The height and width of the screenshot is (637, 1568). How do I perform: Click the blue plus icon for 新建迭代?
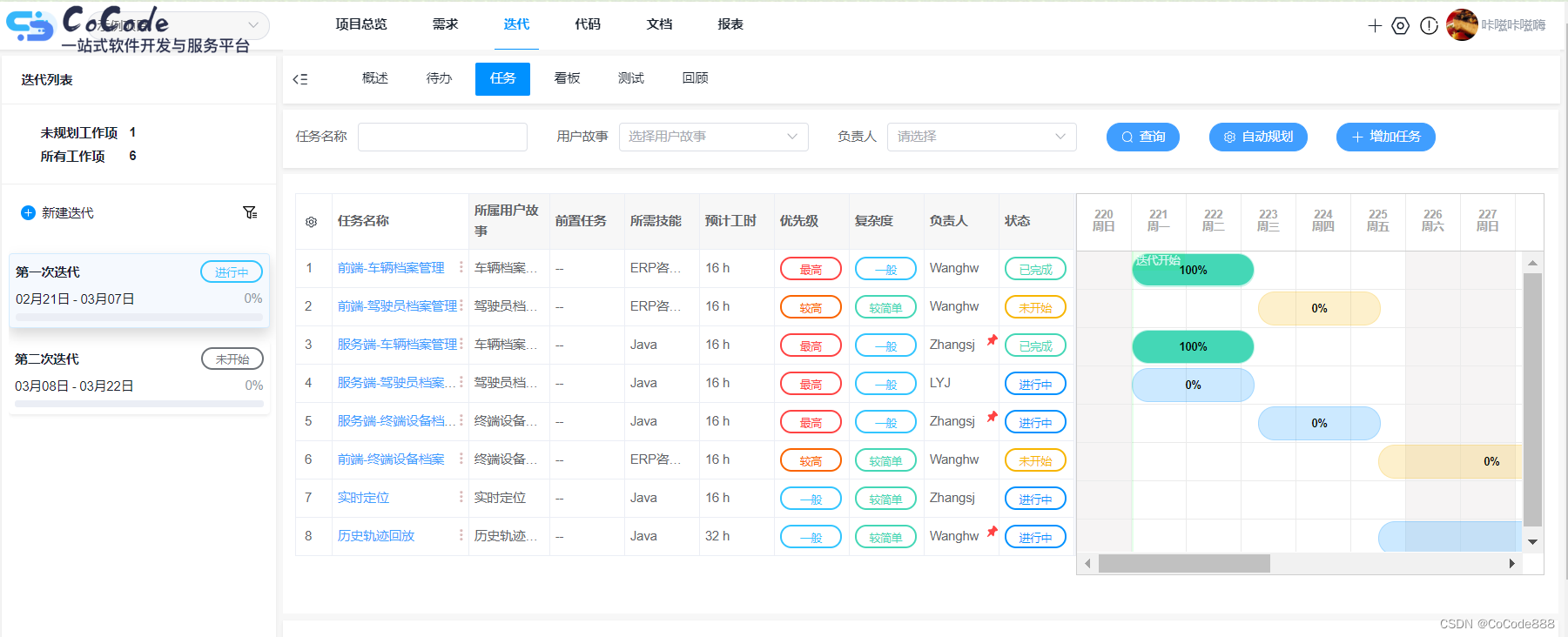coord(28,212)
